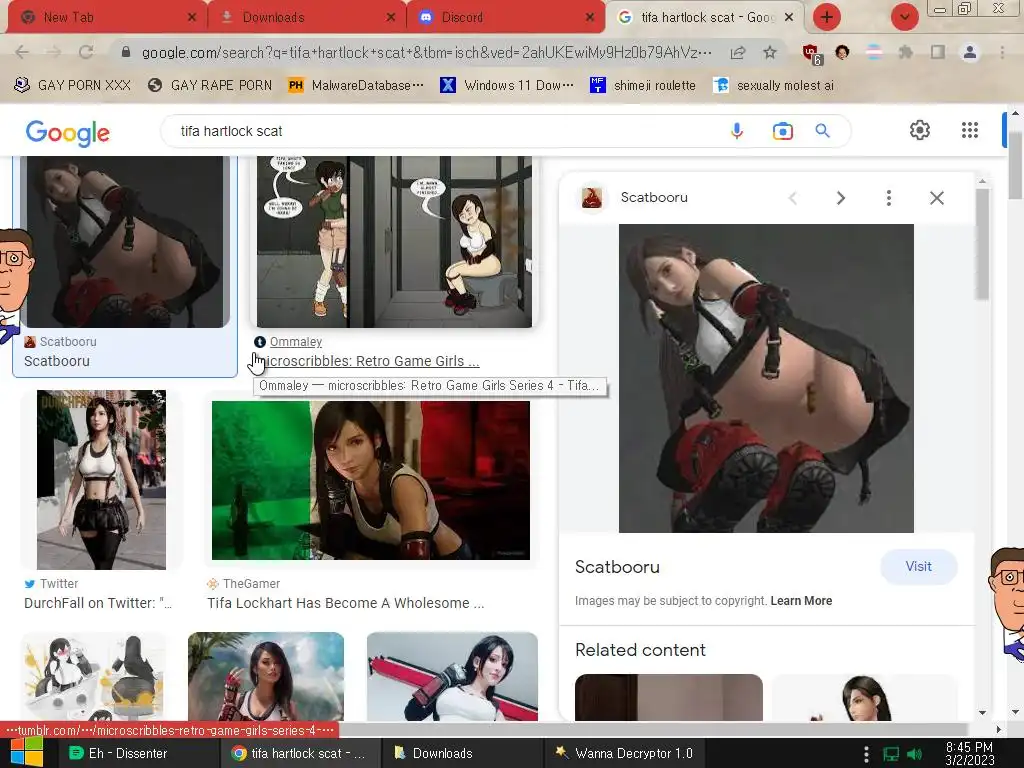Click the Related content heading
The image size is (1024, 768).
[x=640, y=650]
